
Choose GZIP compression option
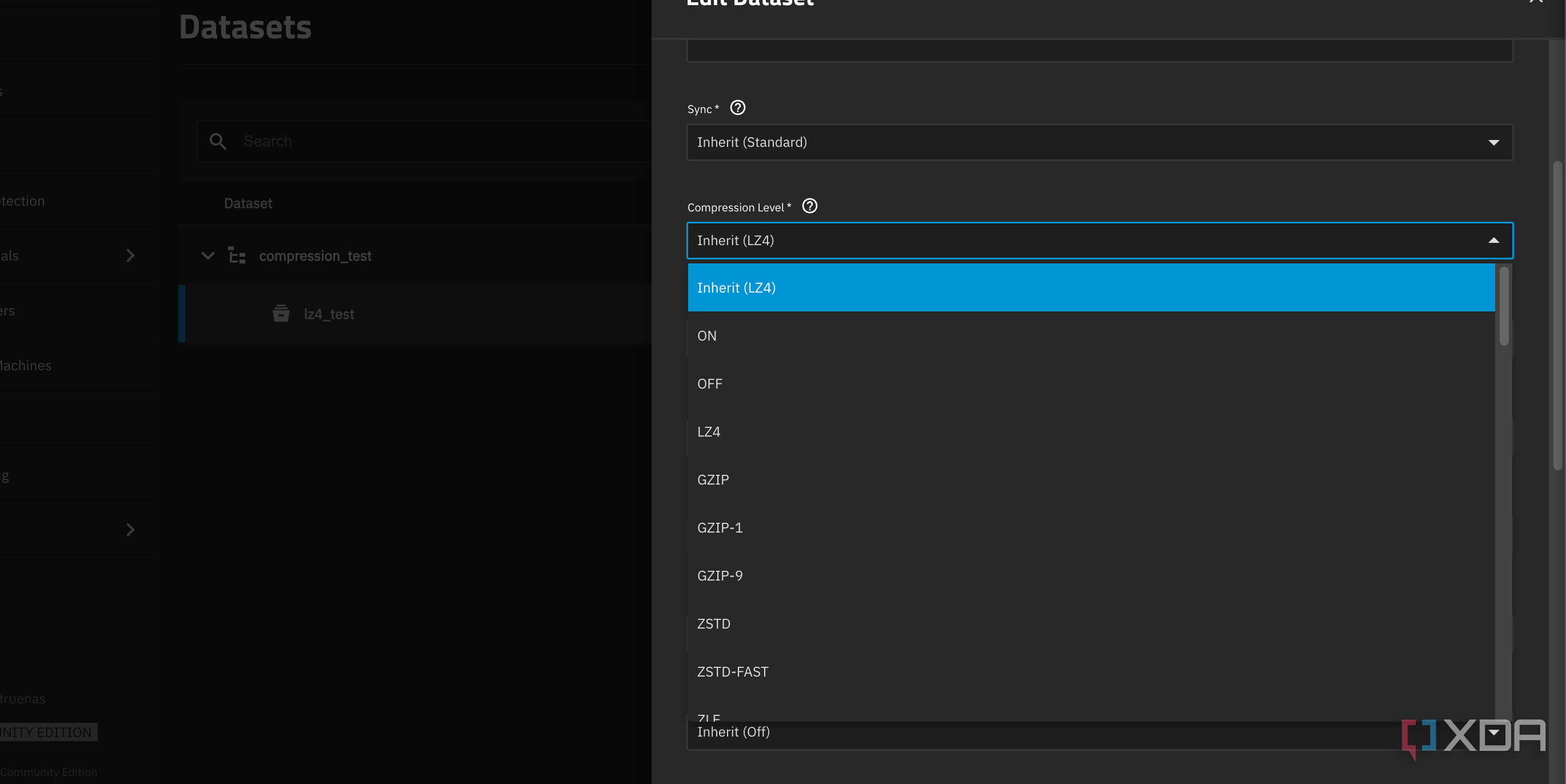(x=1091, y=479)
